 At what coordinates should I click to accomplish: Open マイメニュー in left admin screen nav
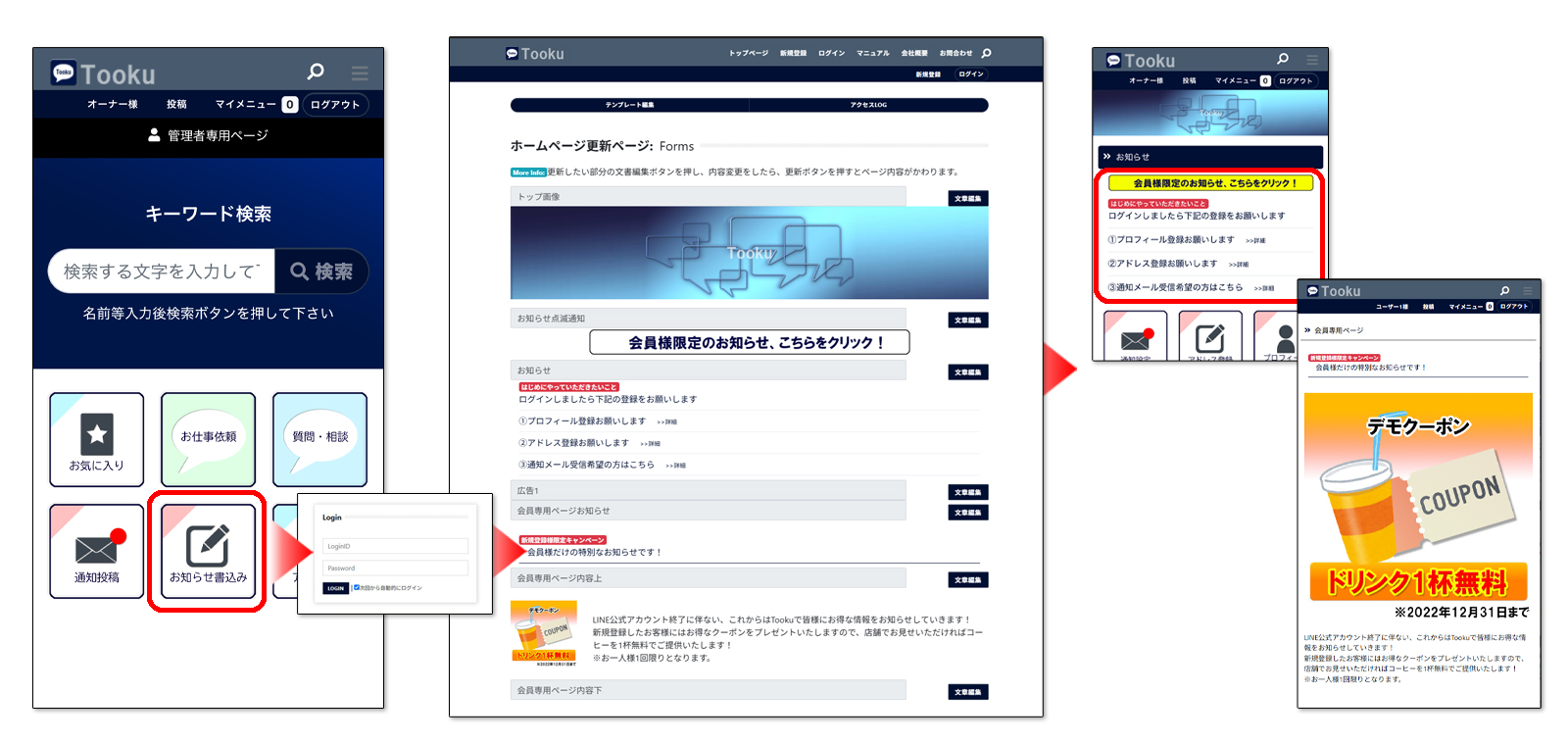point(247,104)
